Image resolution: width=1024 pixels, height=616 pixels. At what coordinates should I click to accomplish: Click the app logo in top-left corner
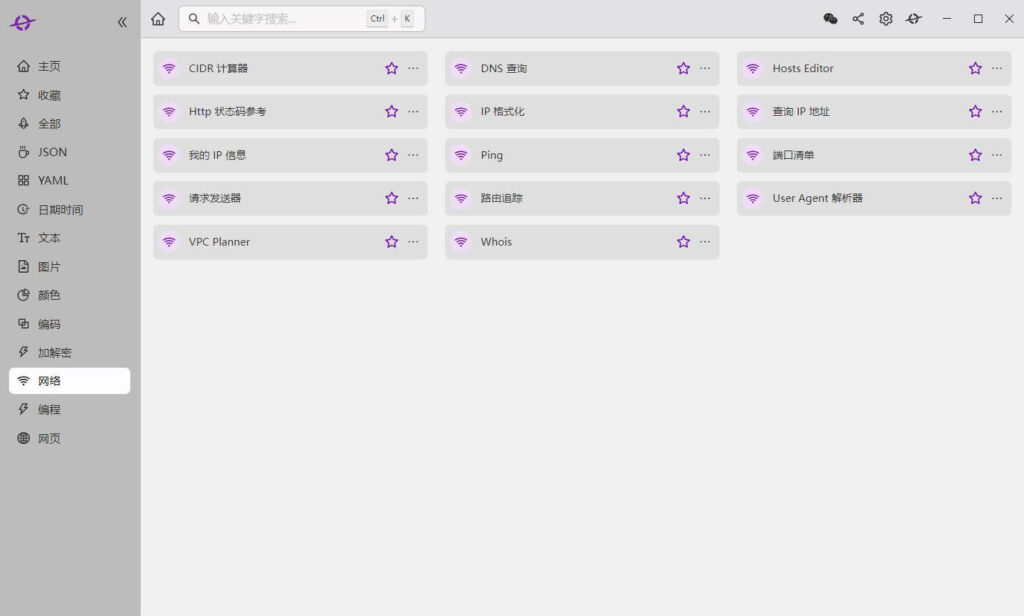[x=23, y=22]
